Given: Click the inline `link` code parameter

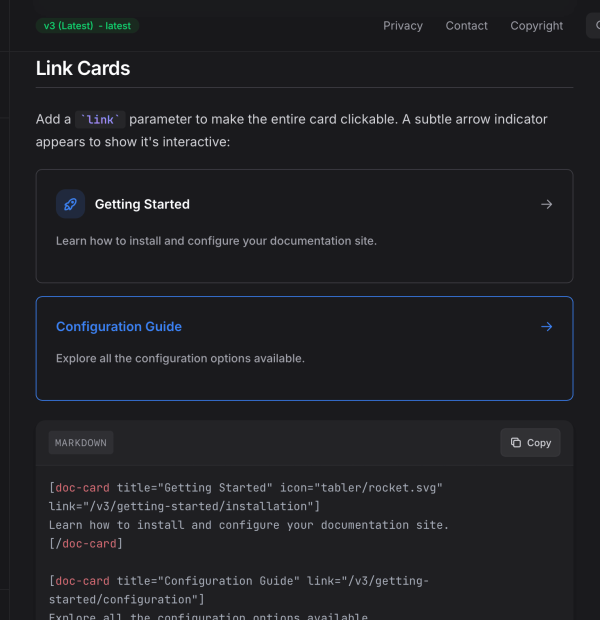Looking at the screenshot, I should pyautogui.click(x=100, y=120).
